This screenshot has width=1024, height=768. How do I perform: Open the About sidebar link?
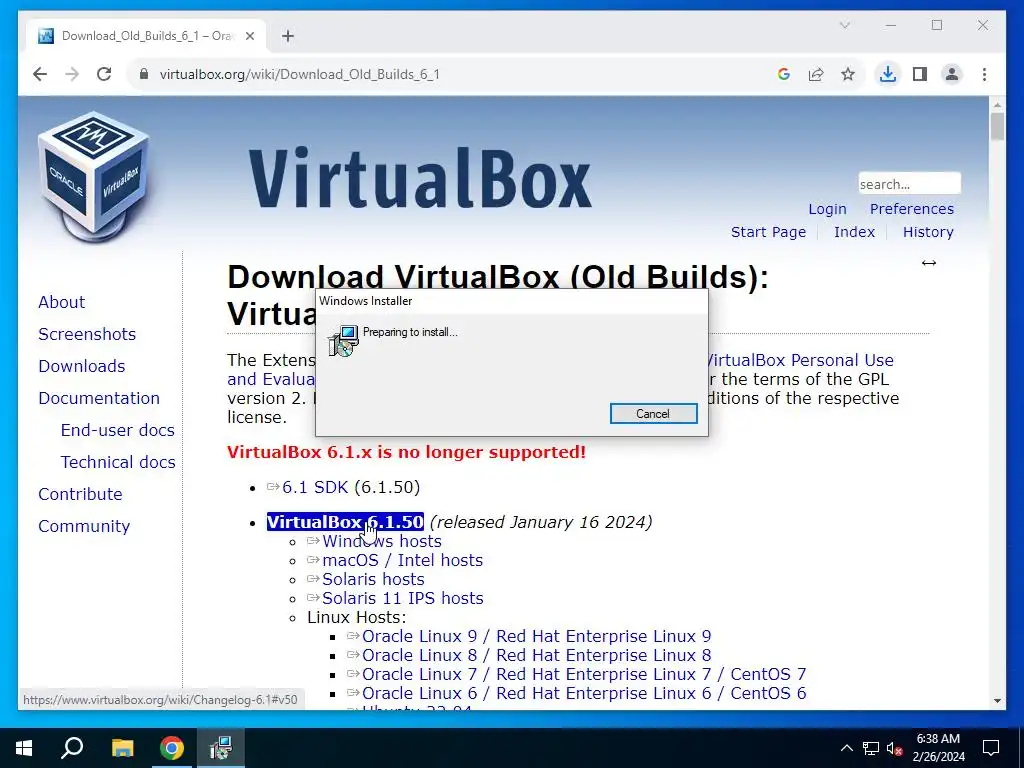click(x=61, y=302)
